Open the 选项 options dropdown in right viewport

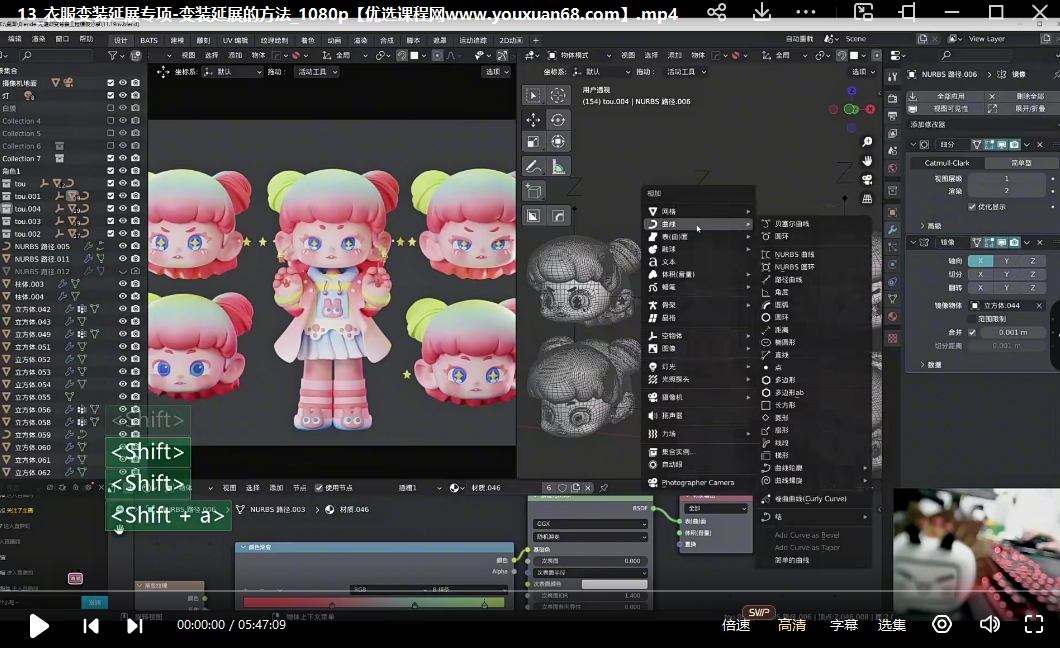tap(863, 72)
